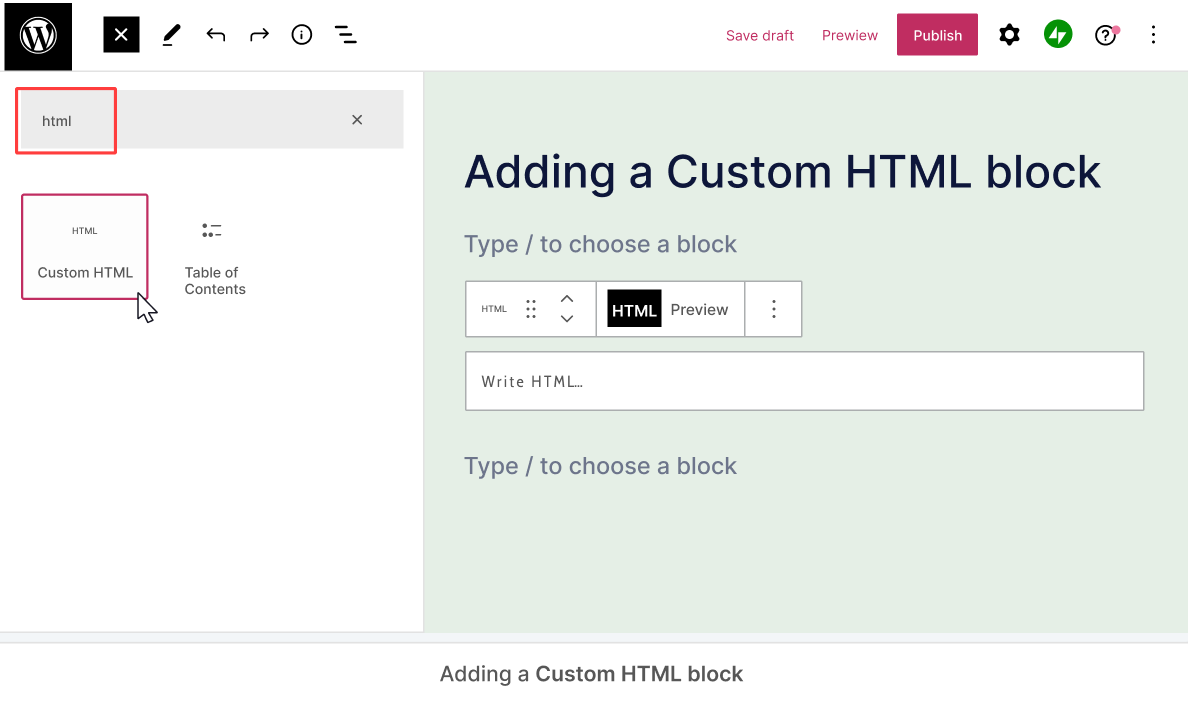Insert the Custom HTML block

(85, 247)
